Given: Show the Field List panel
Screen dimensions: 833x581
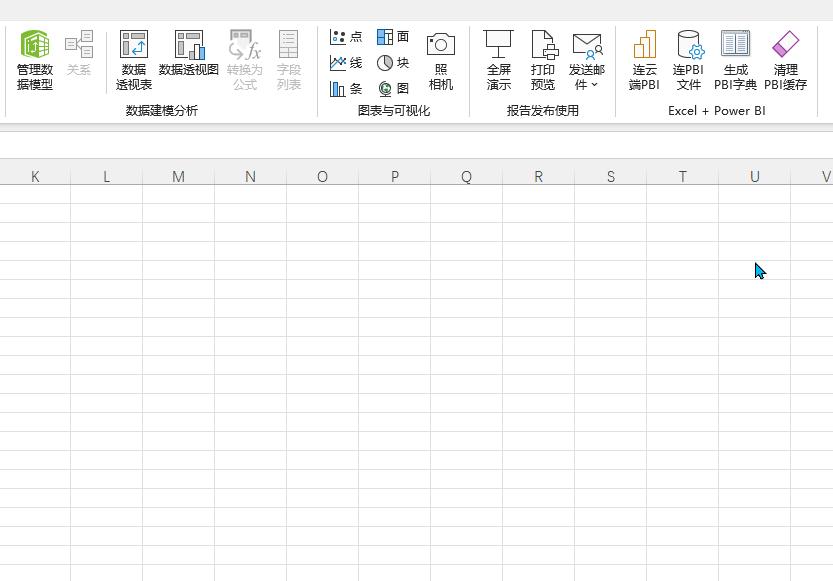Looking at the screenshot, I should (288, 58).
